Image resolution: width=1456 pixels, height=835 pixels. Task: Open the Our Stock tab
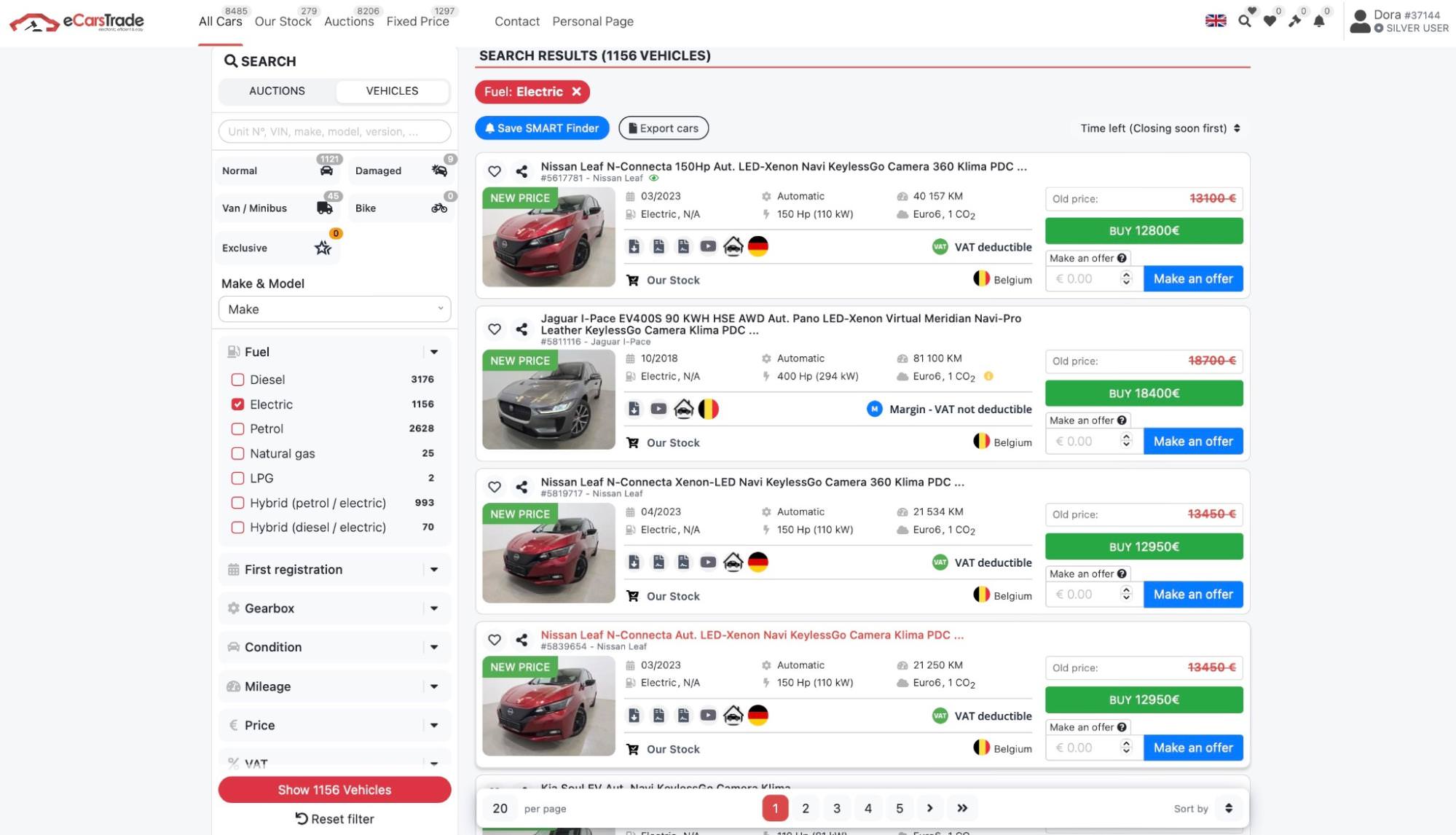tap(283, 21)
